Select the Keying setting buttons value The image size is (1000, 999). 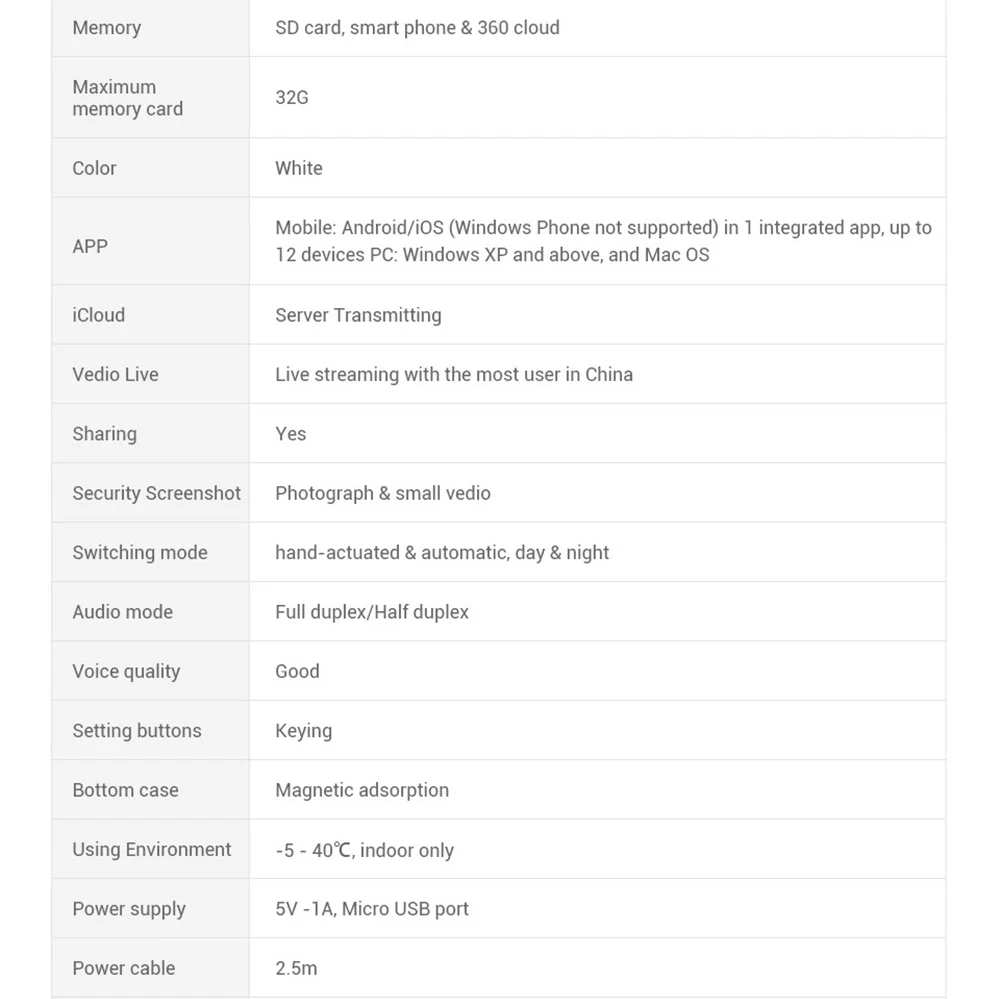pyautogui.click(x=304, y=731)
